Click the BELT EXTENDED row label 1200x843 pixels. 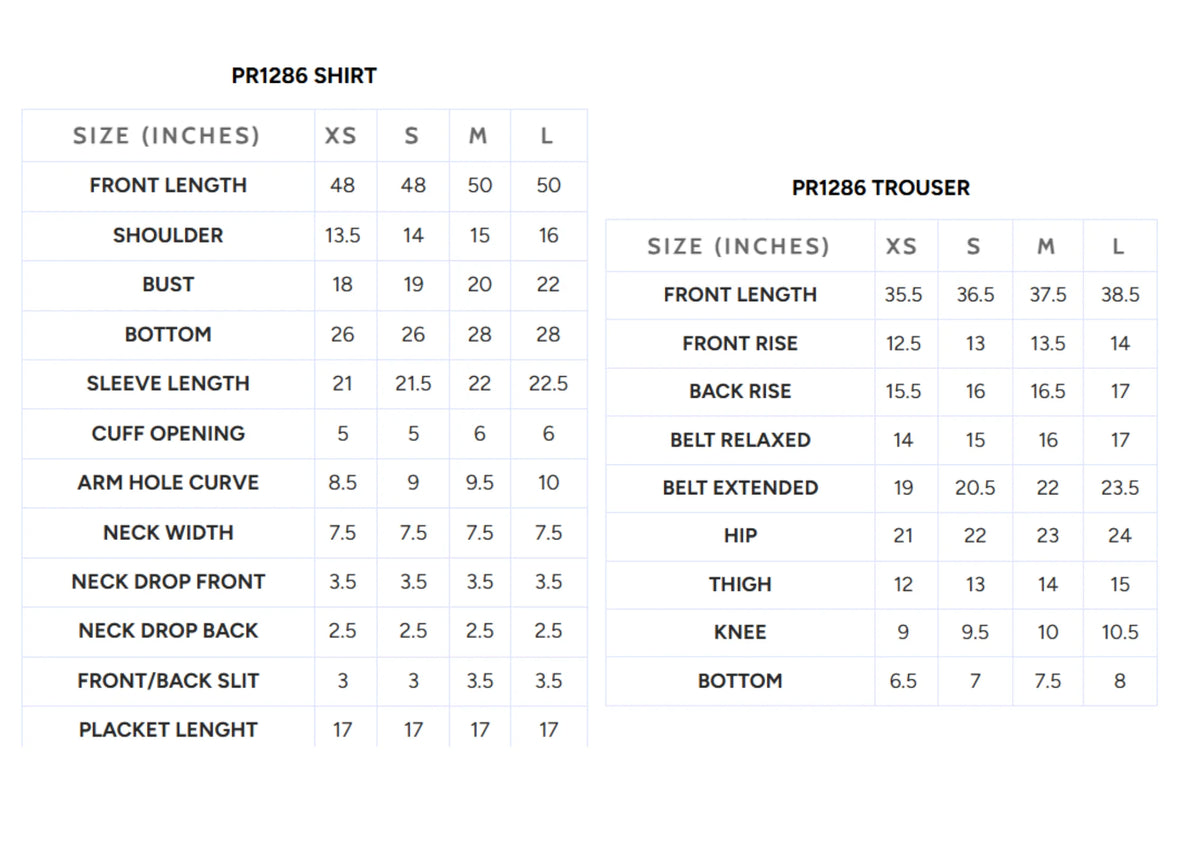pyautogui.click(x=740, y=488)
